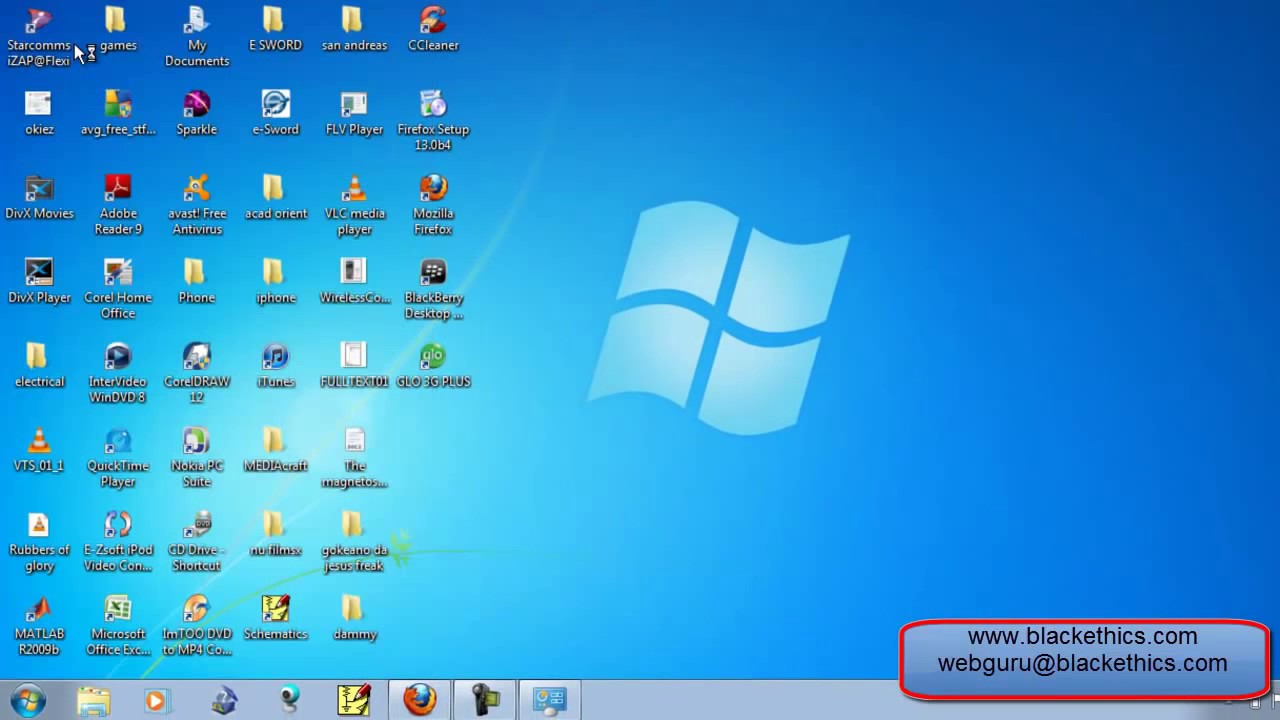Launch GLO 3G PLUS
Viewport: 1280px width, 720px height.
pos(433,365)
